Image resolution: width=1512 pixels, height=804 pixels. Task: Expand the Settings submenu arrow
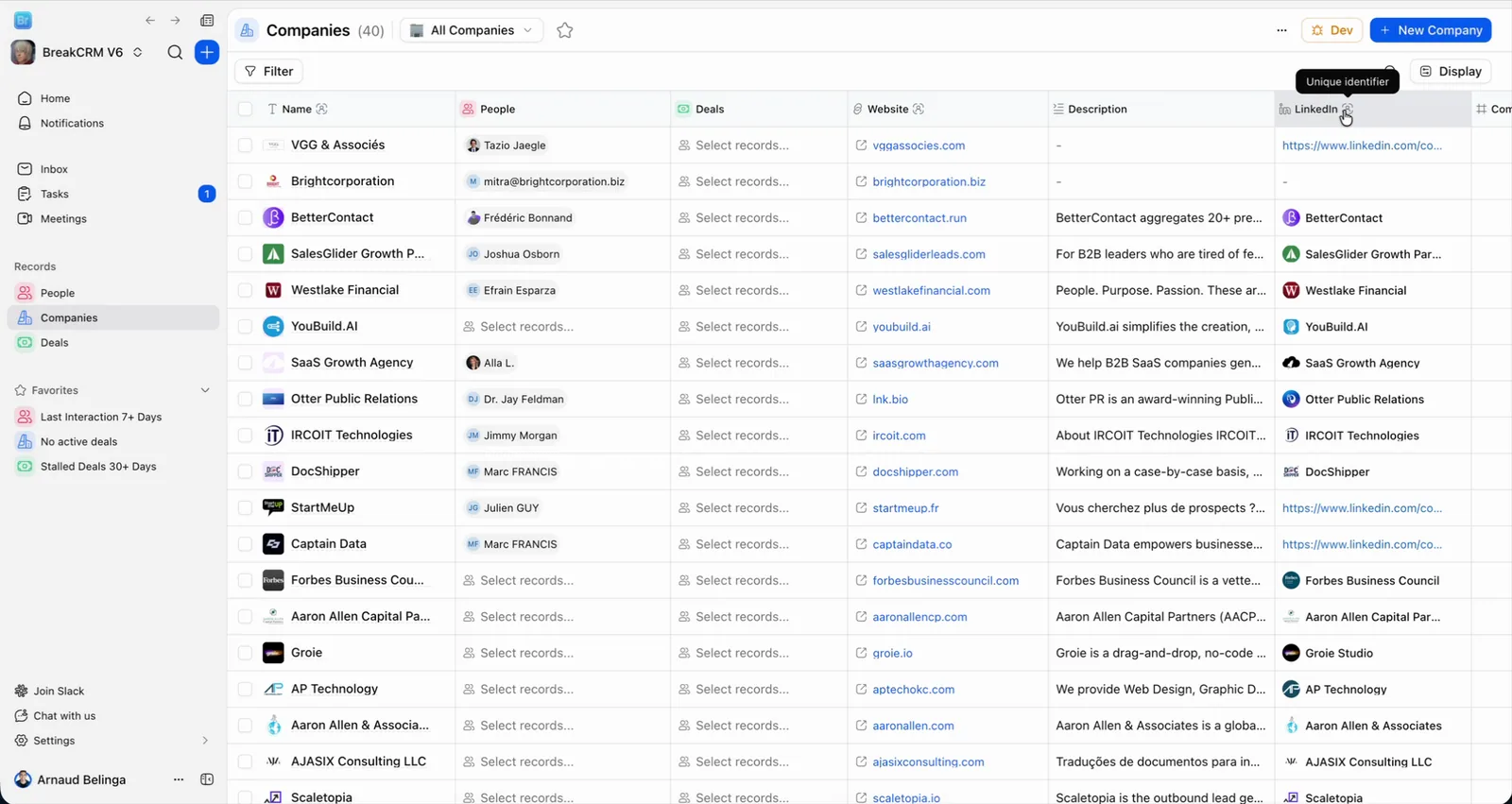click(205, 741)
